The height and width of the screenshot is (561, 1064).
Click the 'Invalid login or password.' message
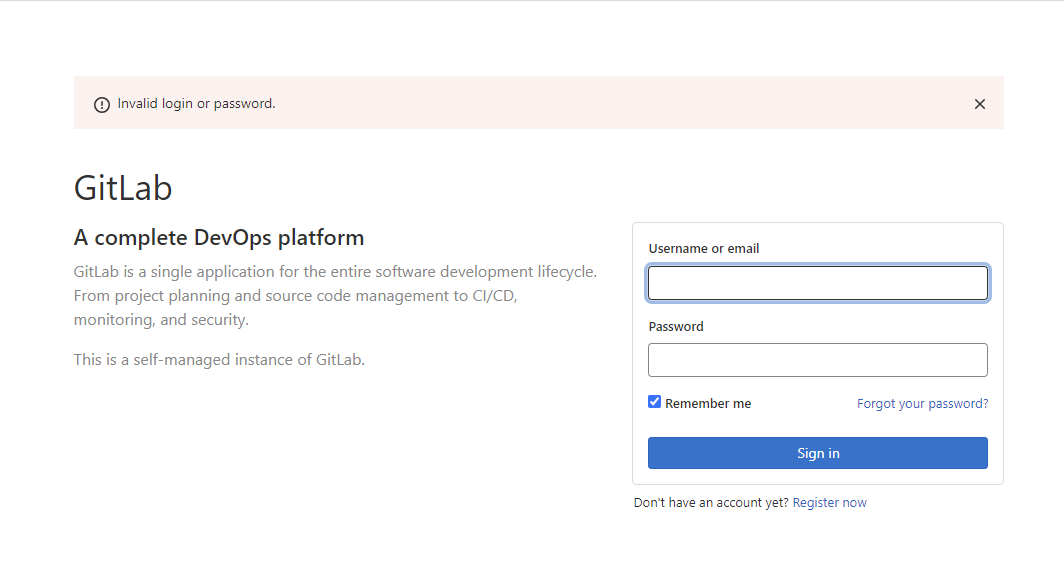tap(196, 104)
